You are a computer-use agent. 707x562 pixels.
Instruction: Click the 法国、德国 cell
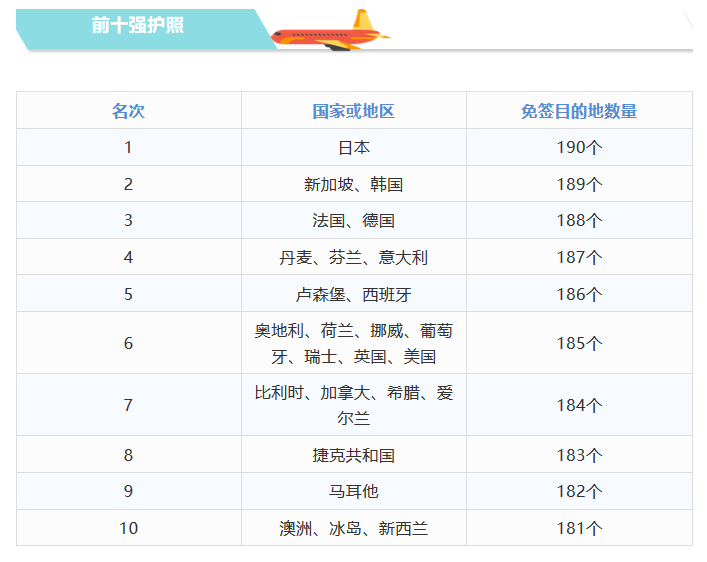(x=354, y=221)
